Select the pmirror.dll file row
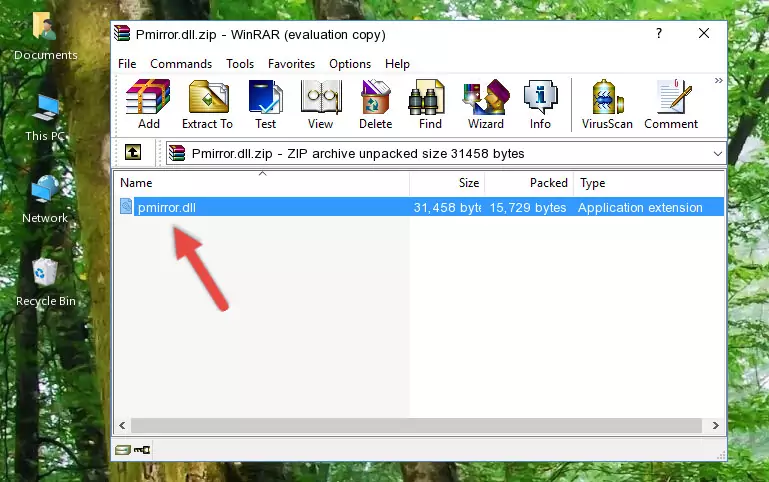The image size is (769, 482). [x=421, y=207]
